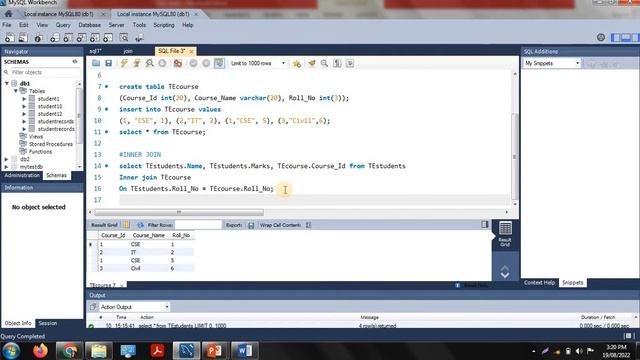Viewport: 640px width, 360px height.
Task: Switch to the Context Help tab
Action: pyautogui.click(x=539, y=282)
